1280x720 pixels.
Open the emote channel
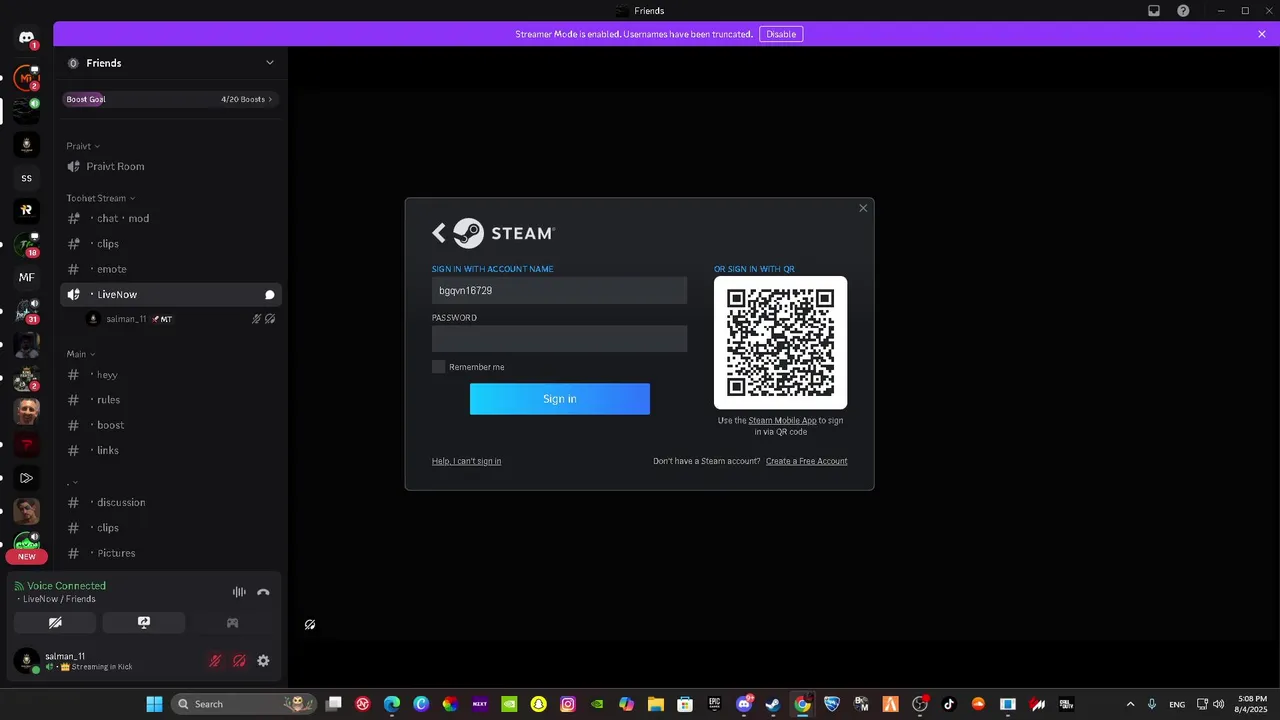point(171,269)
